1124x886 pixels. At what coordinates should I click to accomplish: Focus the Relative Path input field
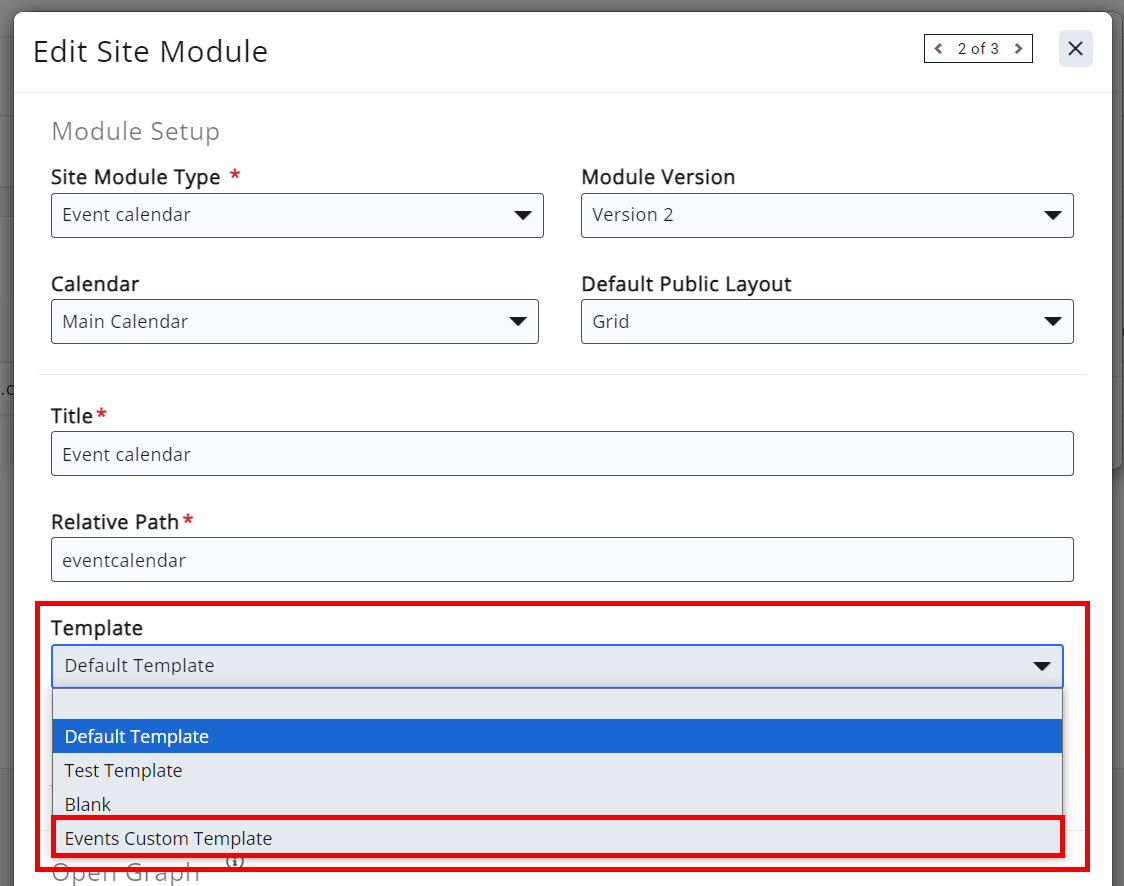[x=562, y=560]
